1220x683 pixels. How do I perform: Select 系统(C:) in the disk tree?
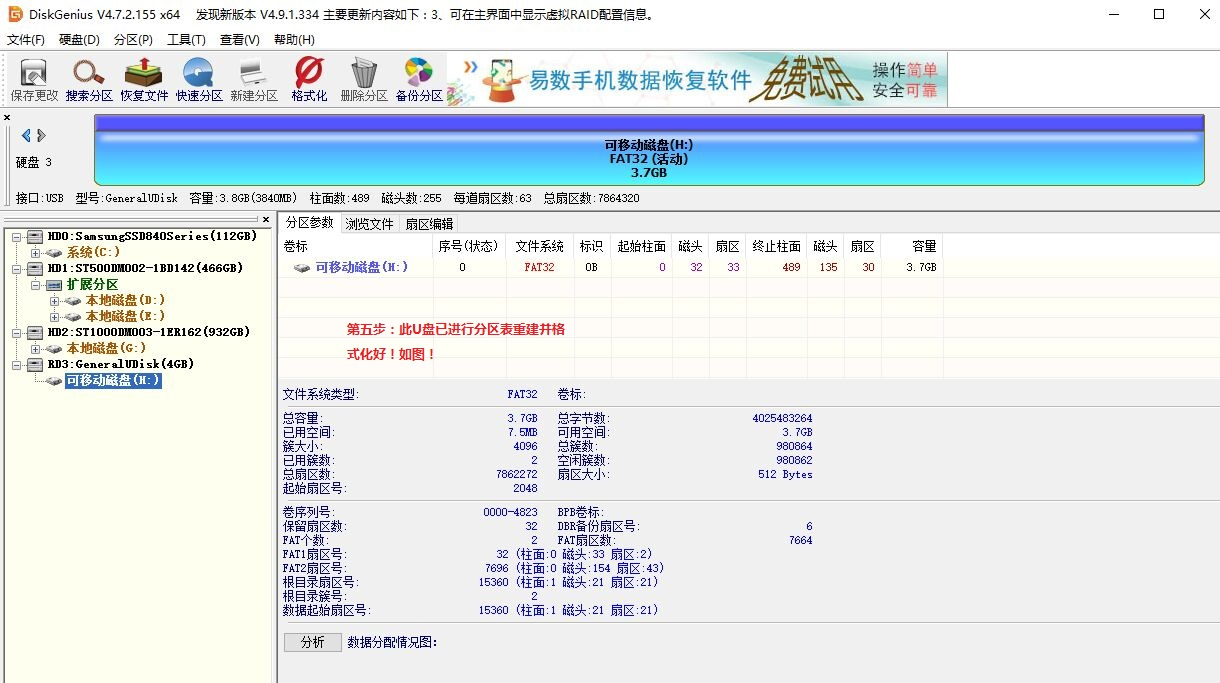tap(93, 253)
